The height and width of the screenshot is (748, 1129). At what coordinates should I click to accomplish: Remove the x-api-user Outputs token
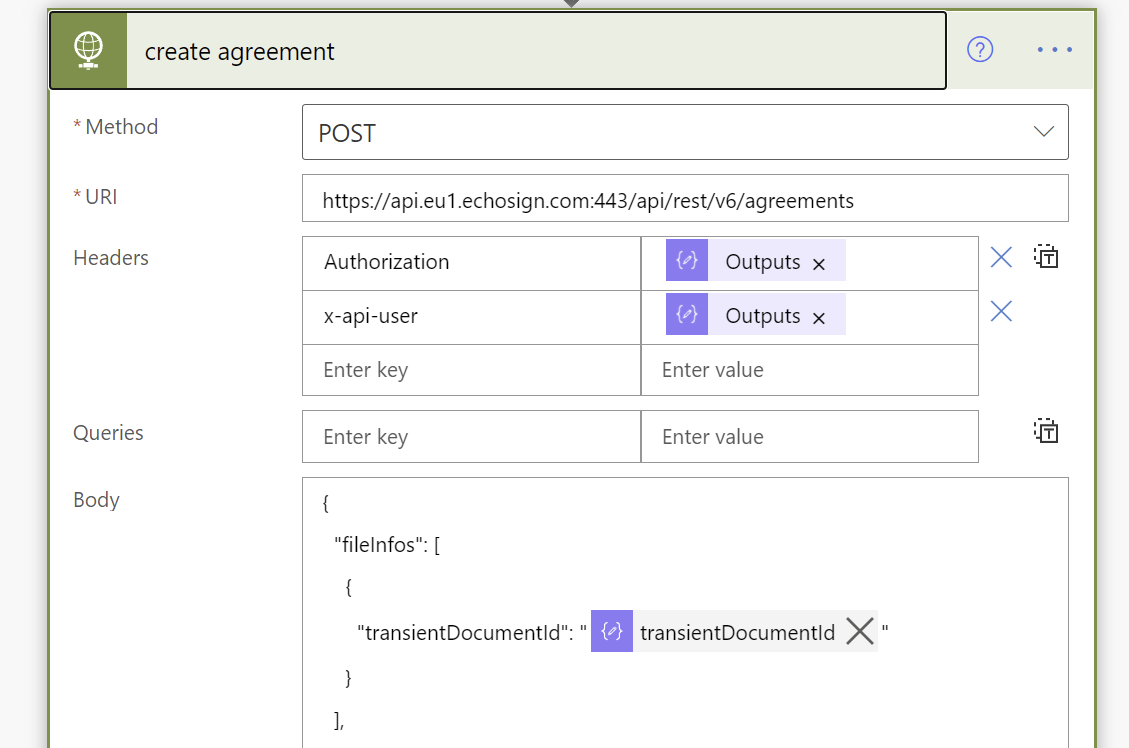tap(818, 316)
